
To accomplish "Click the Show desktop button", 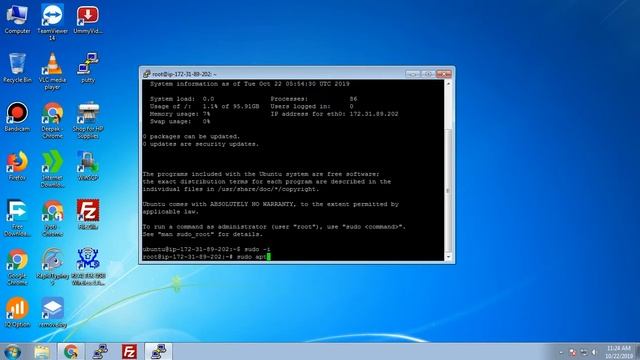I will [x=637, y=352].
